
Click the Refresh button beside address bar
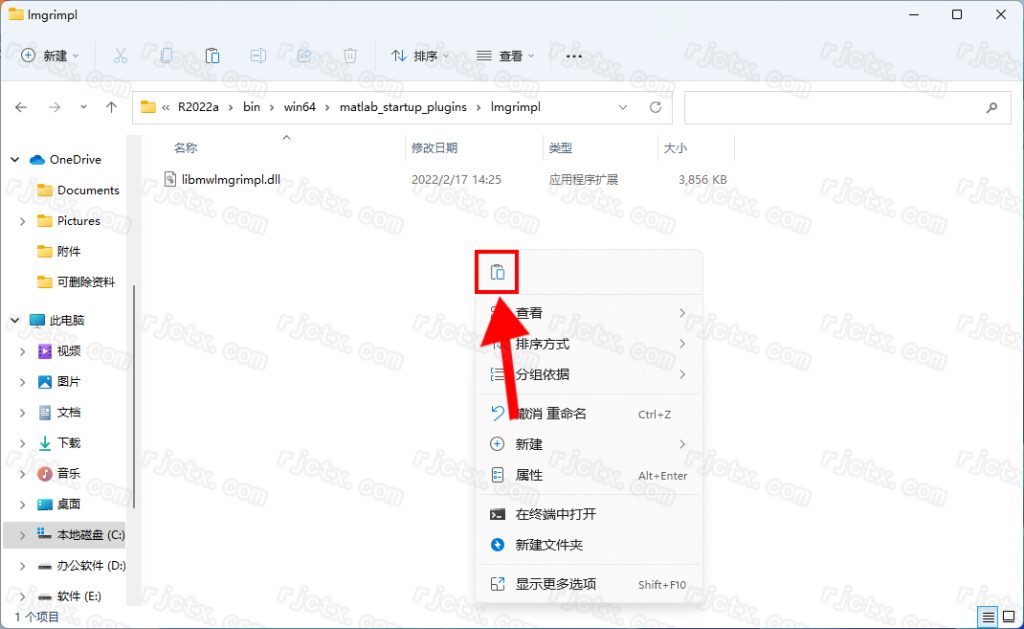point(655,107)
